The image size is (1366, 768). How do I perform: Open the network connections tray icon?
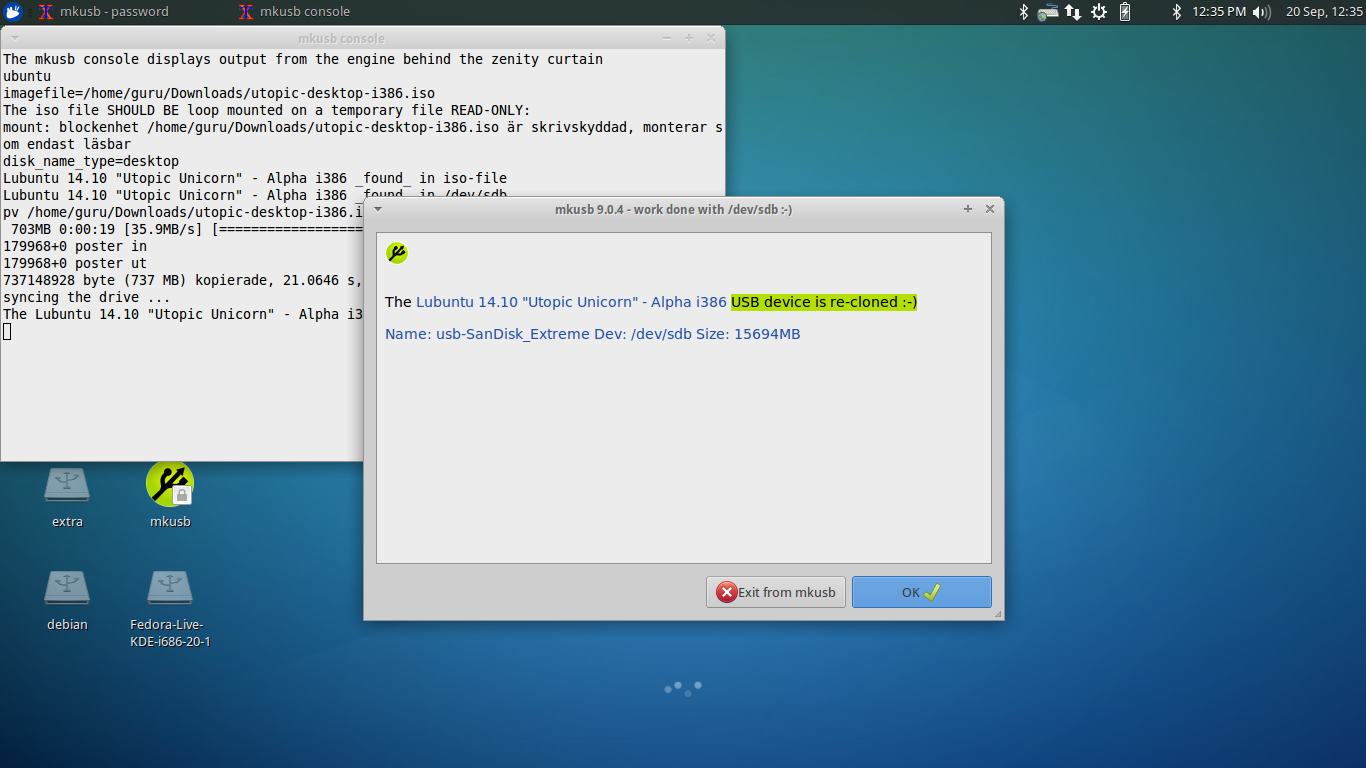[x=1073, y=12]
